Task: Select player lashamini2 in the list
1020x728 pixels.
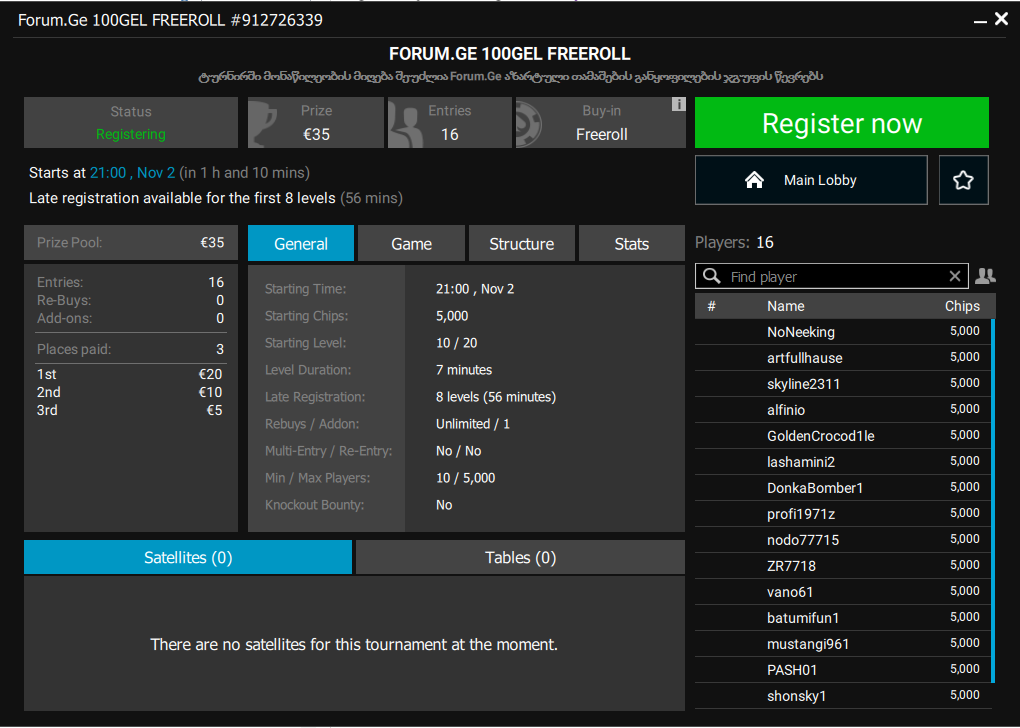Action: (842, 462)
